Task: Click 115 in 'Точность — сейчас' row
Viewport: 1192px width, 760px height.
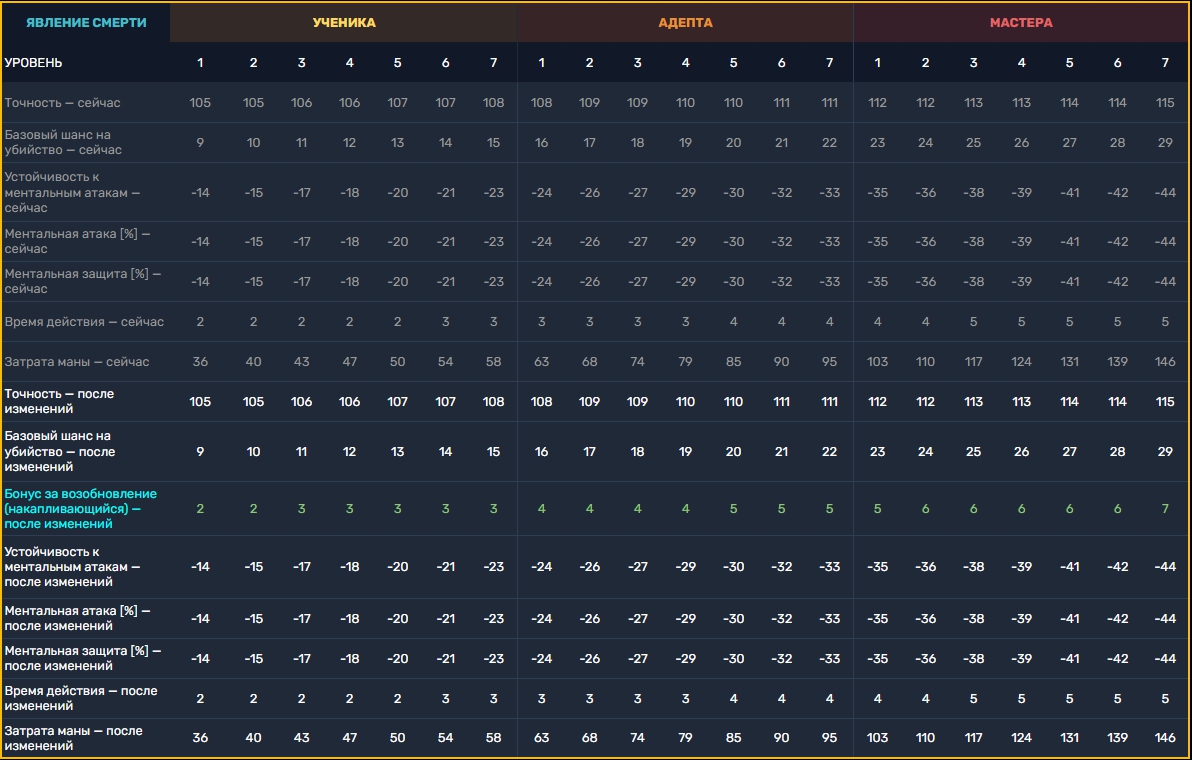Action: [1165, 103]
